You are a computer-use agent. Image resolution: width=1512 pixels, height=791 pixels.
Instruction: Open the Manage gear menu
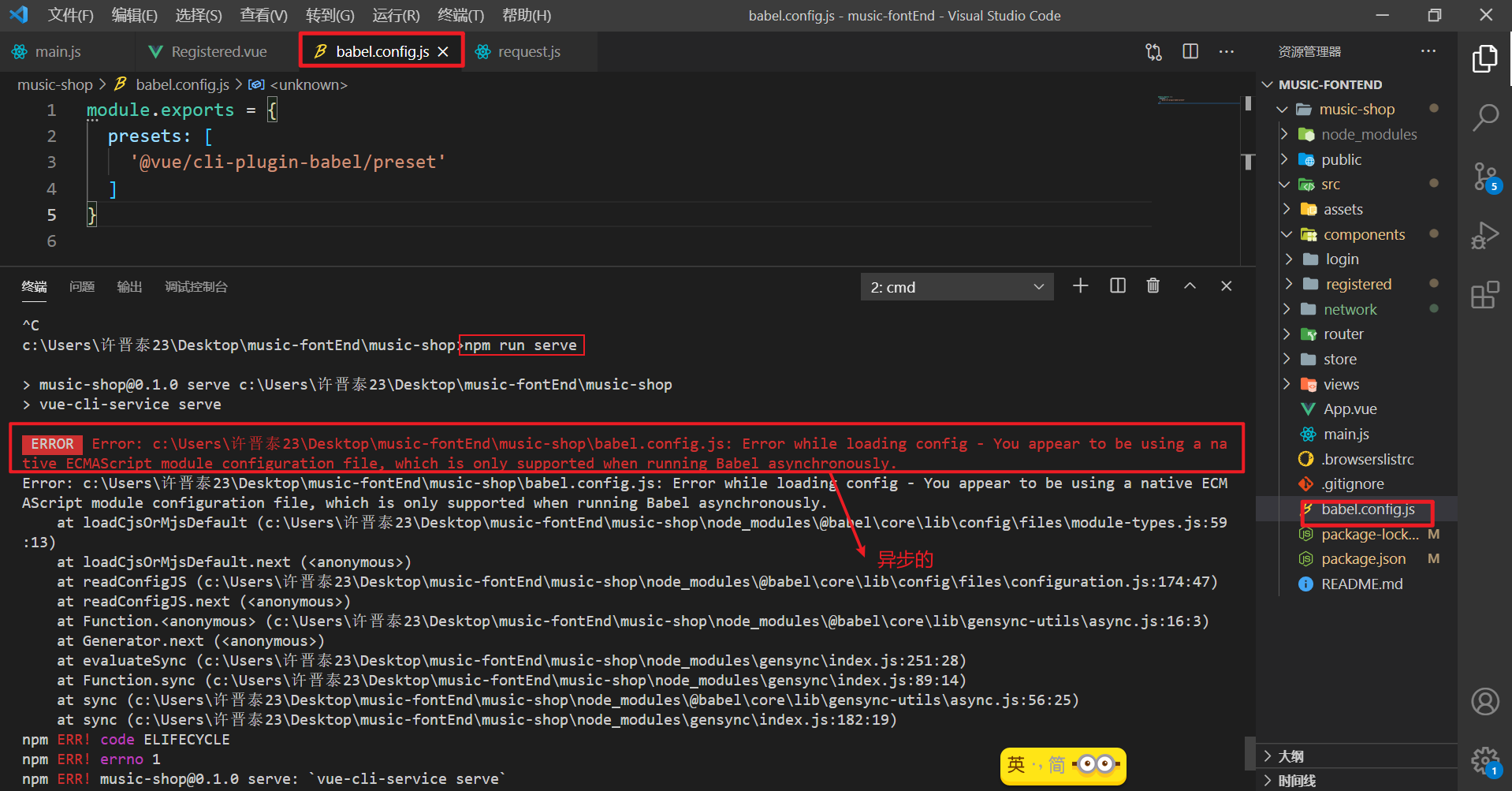tap(1485, 760)
